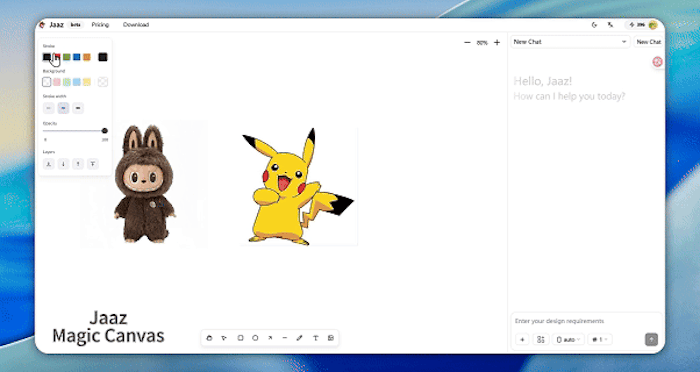
Task: Focus the design requirements input field
Action: tap(586, 321)
